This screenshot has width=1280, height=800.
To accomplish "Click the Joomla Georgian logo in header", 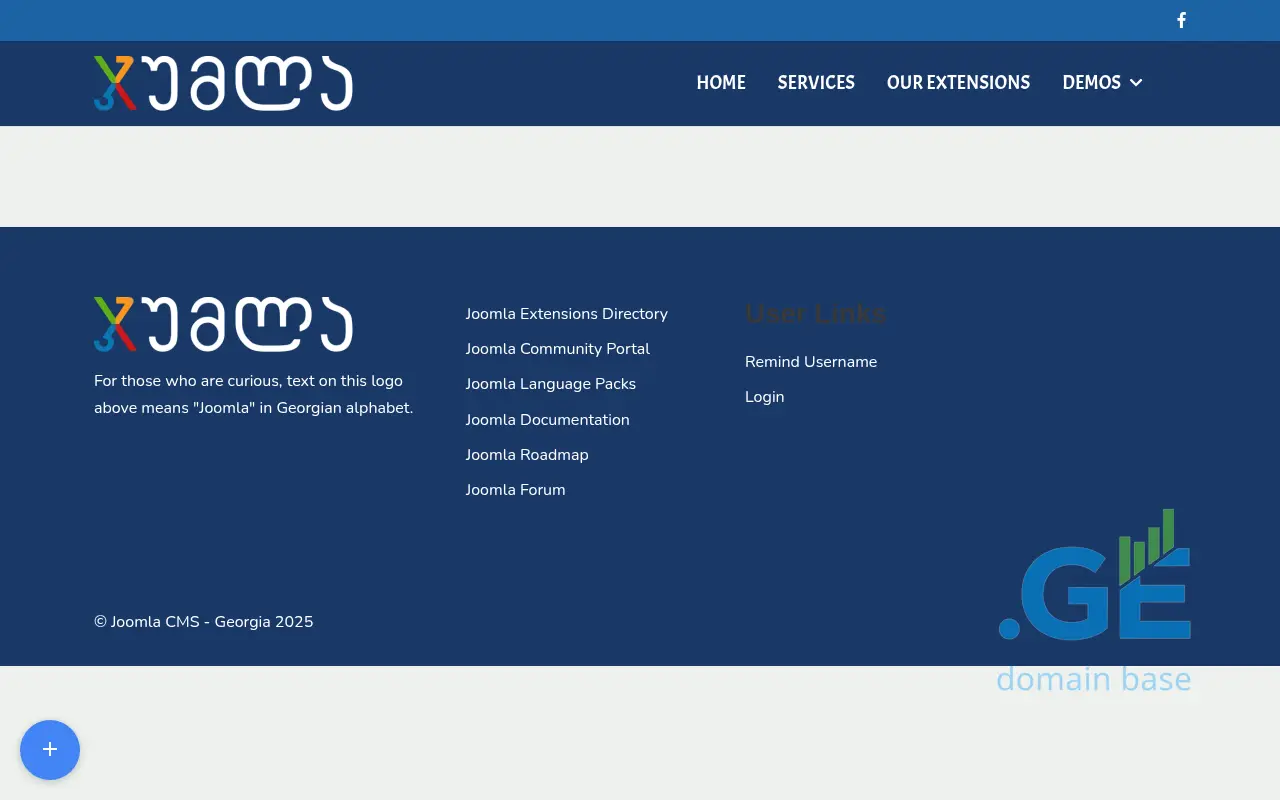I will (223, 83).
